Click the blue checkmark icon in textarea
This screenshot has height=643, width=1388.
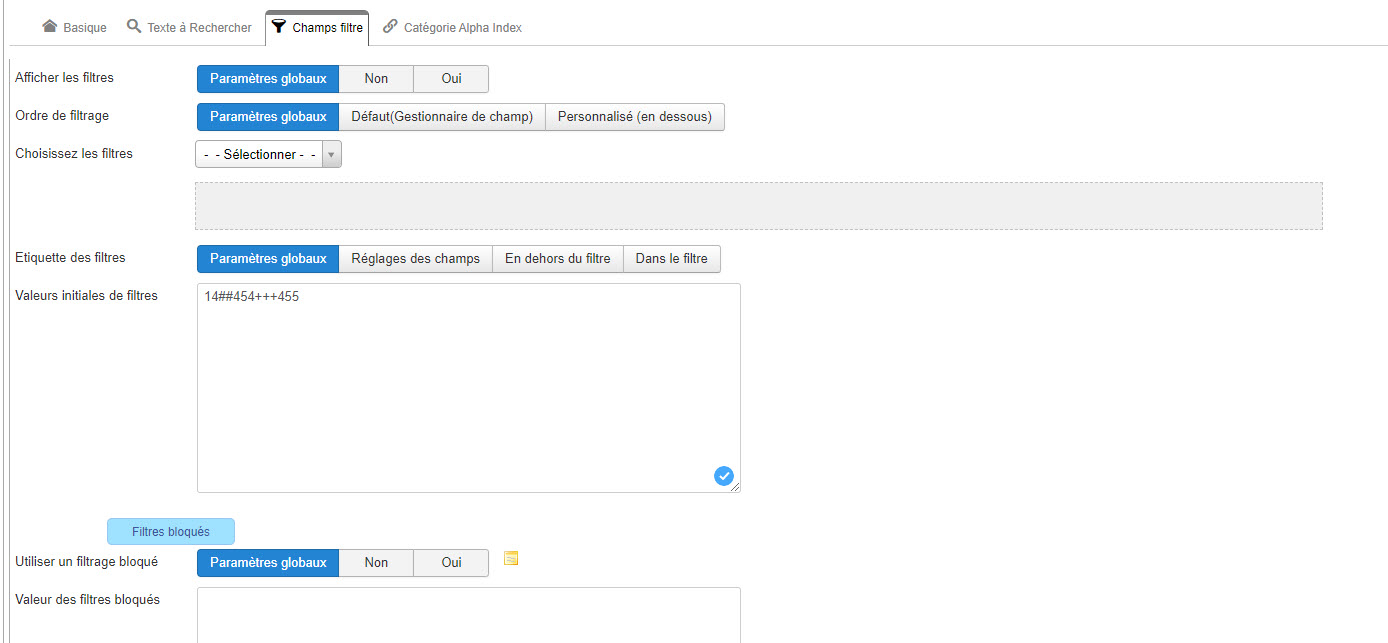click(724, 476)
